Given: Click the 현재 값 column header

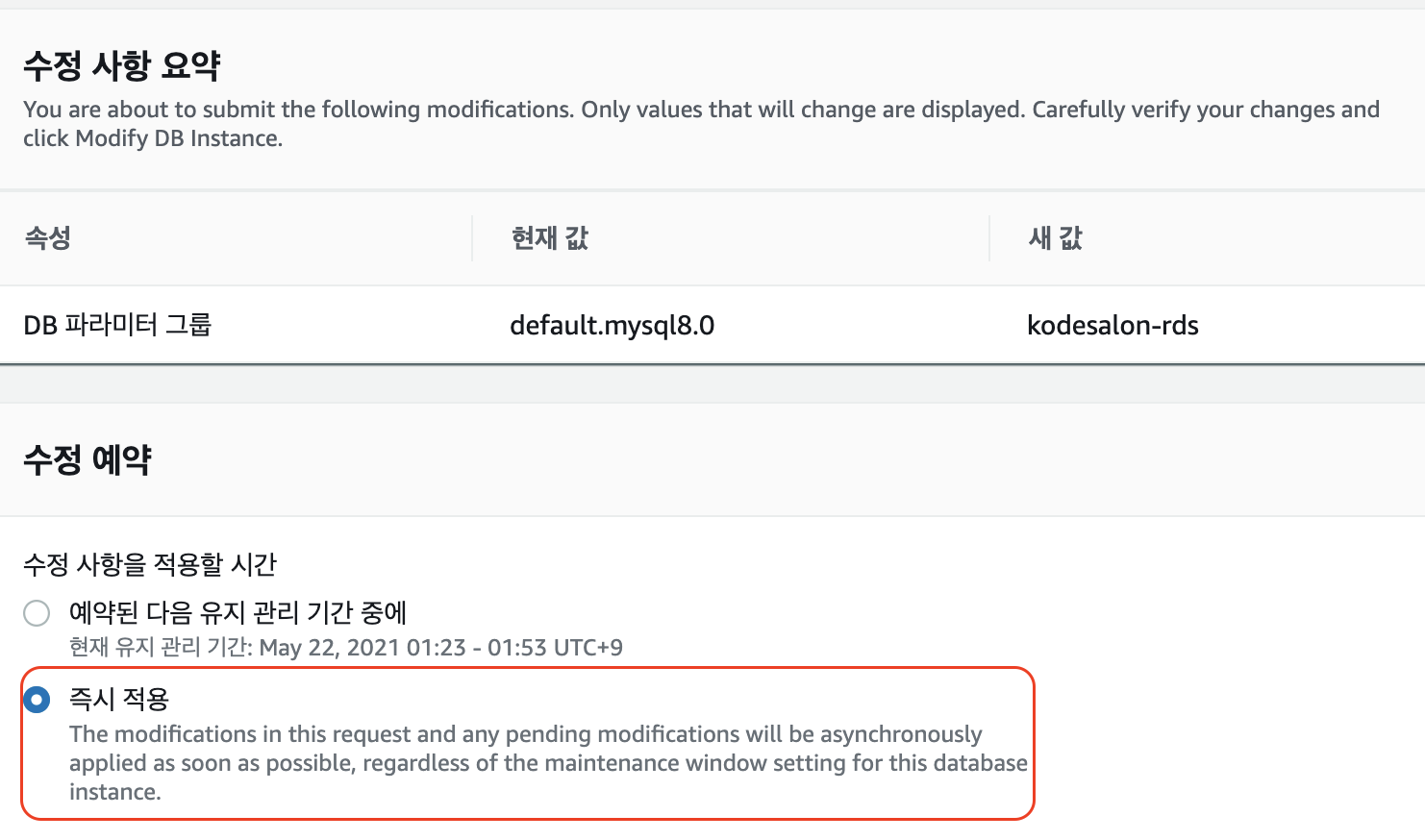Looking at the screenshot, I should [549, 238].
